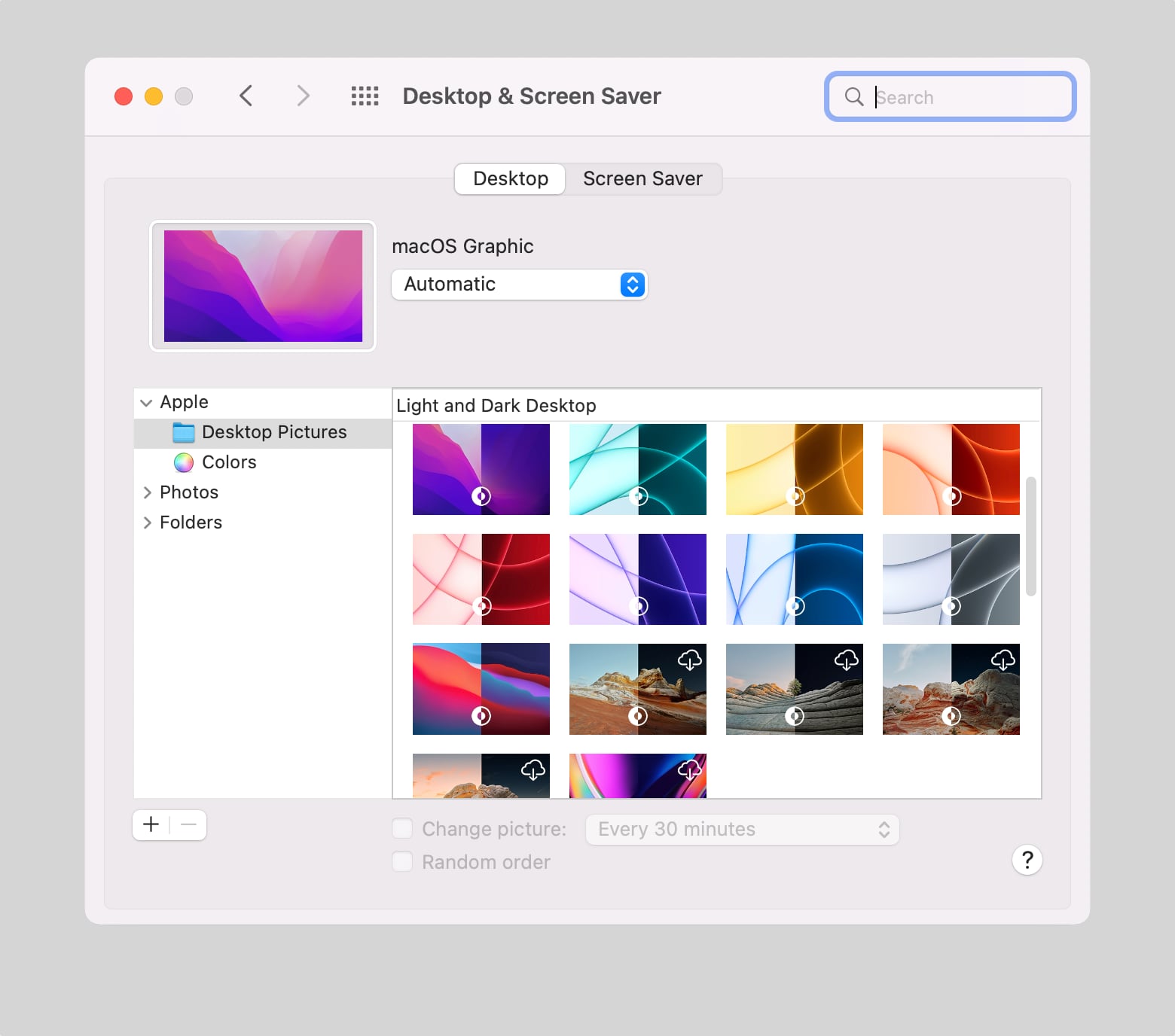The image size is (1175, 1036).
Task: Open the help question mark button
Action: click(x=1027, y=860)
